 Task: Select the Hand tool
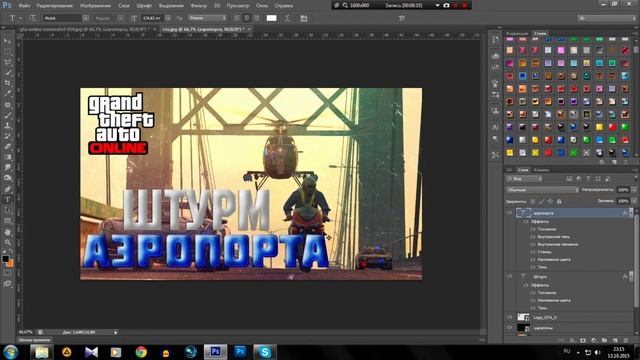7,232
